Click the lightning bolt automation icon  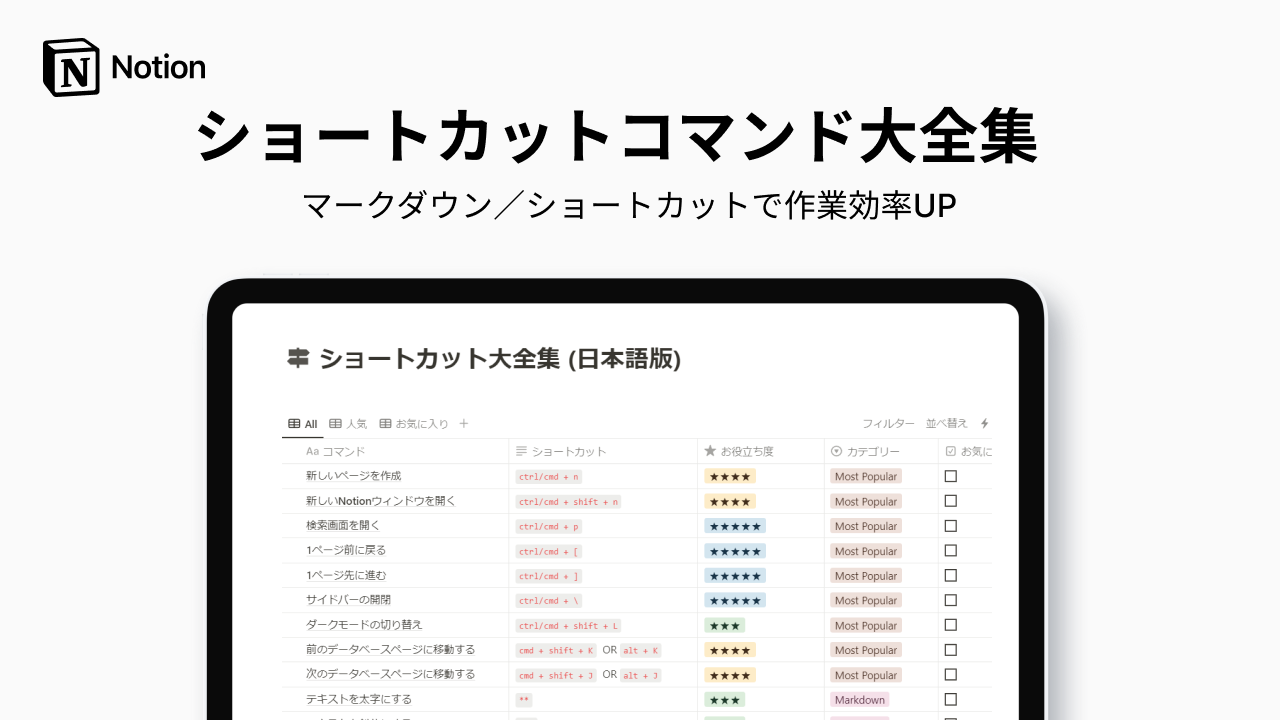coord(984,424)
